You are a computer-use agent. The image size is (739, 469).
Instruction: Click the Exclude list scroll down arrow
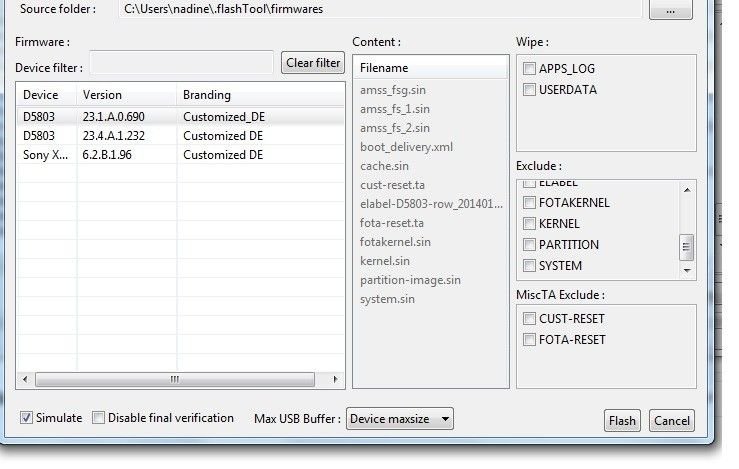(687, 270)
